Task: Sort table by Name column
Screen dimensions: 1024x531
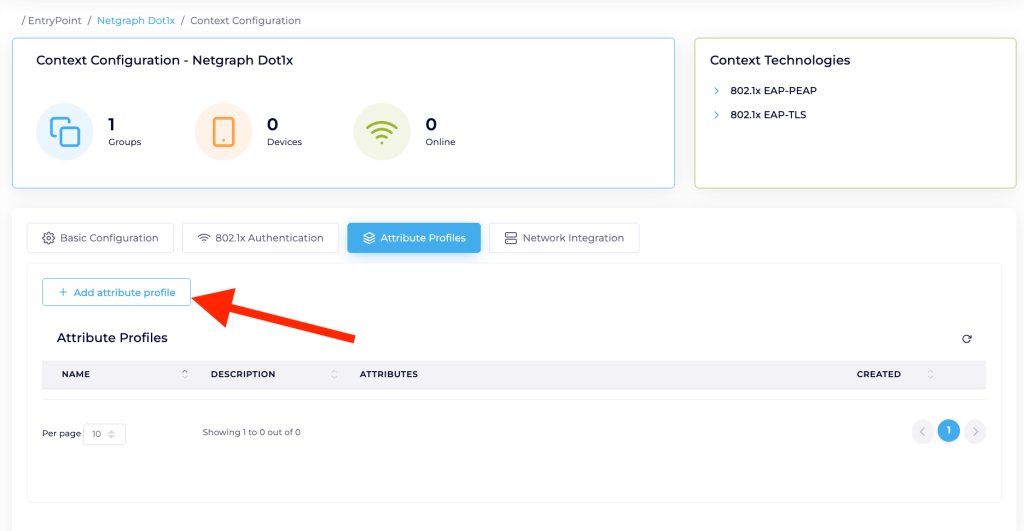Action: [184, 374]
